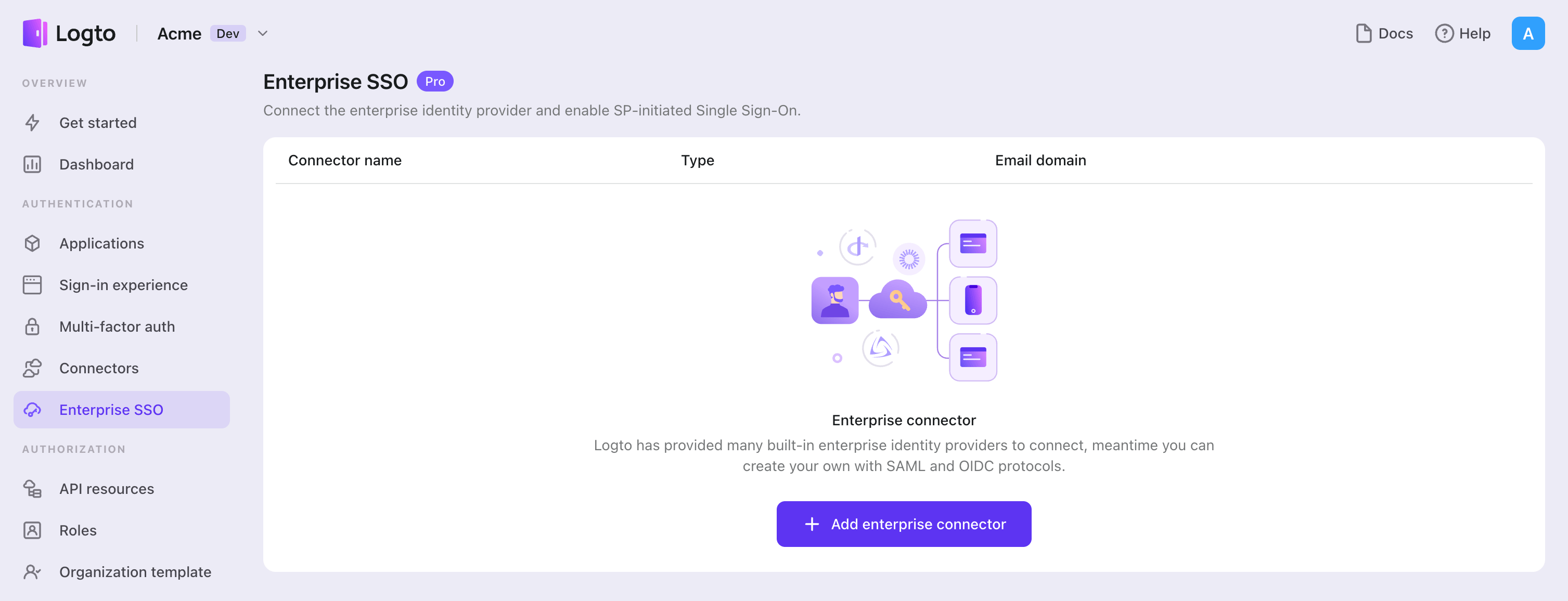Click the Sign-in experience window icon
The height and width of the screenshot is (601, 1568).
coord(32,285)
